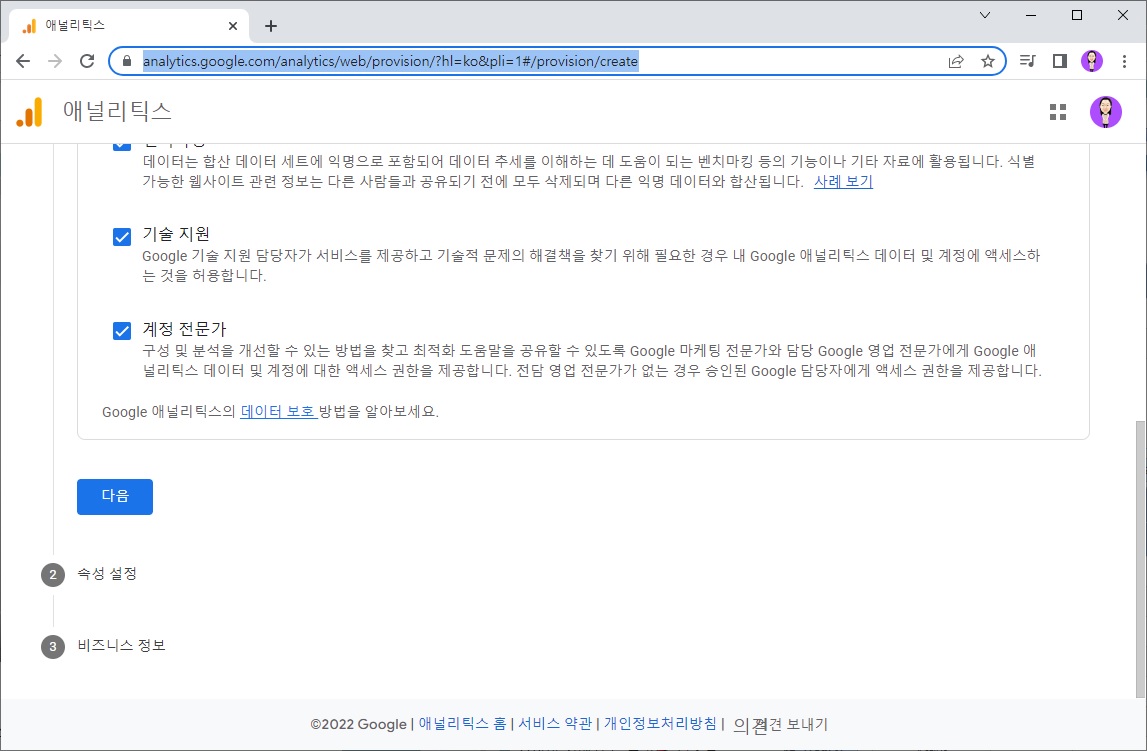Select step 2 속성 설정

[x=89, y=574]
